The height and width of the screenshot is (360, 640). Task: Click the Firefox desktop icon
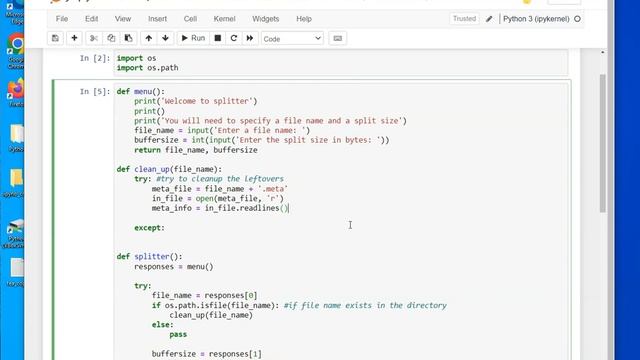pyautogui.click(x=16, y=93)
